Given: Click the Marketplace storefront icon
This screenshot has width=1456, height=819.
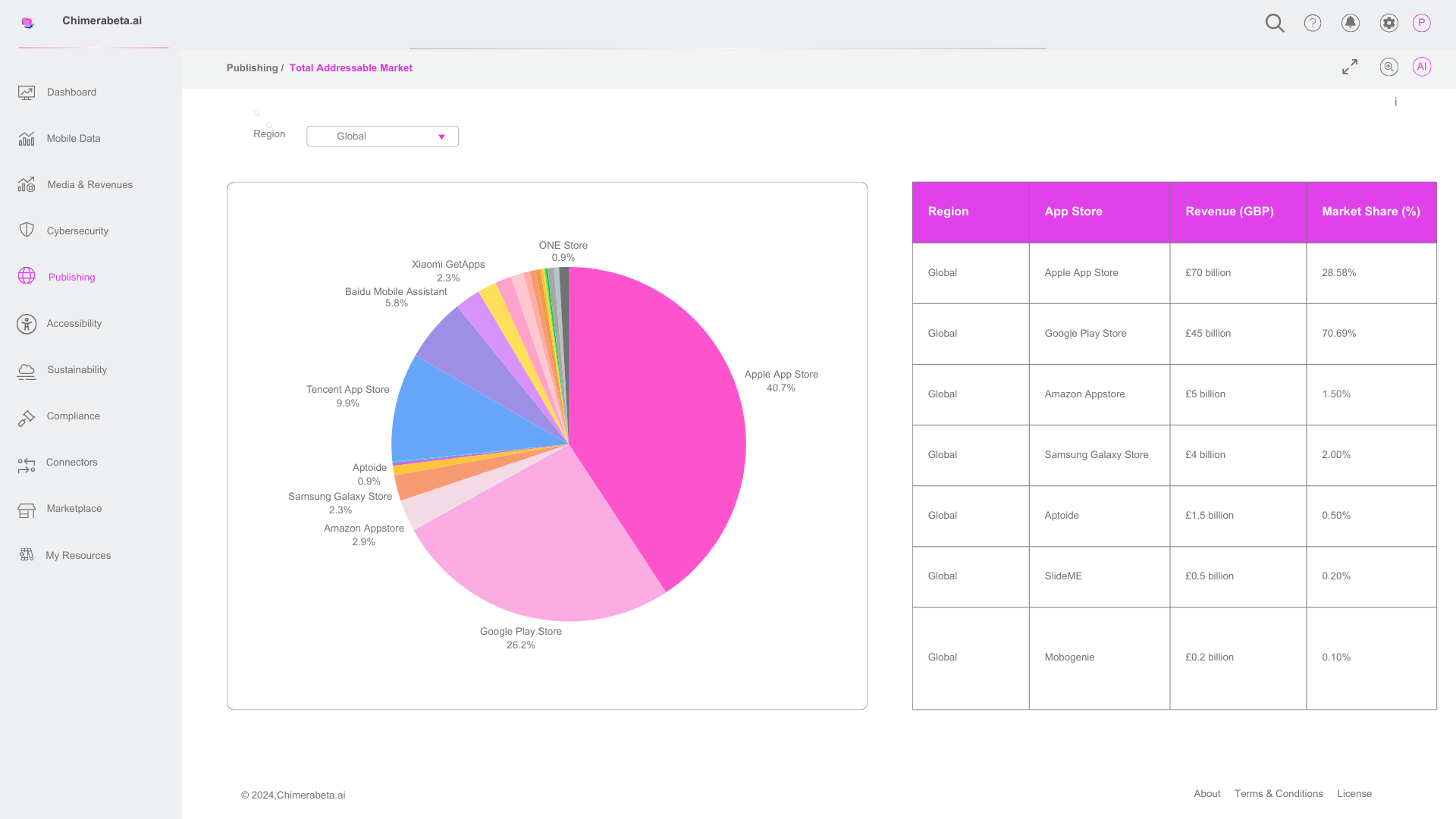Looking at the screenshot, I should (27, 510).
